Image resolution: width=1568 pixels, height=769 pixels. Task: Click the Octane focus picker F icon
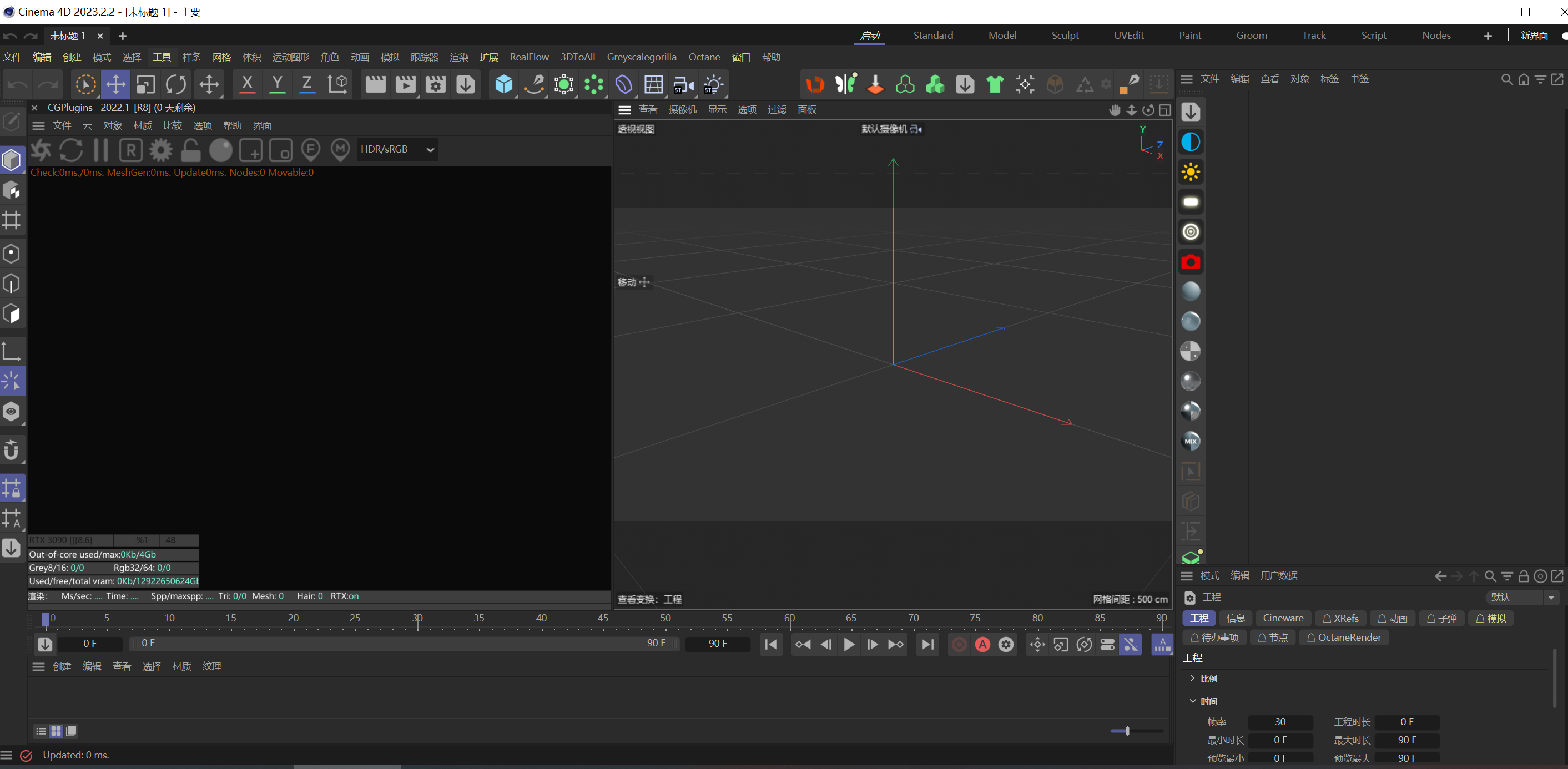coord(310,150)
